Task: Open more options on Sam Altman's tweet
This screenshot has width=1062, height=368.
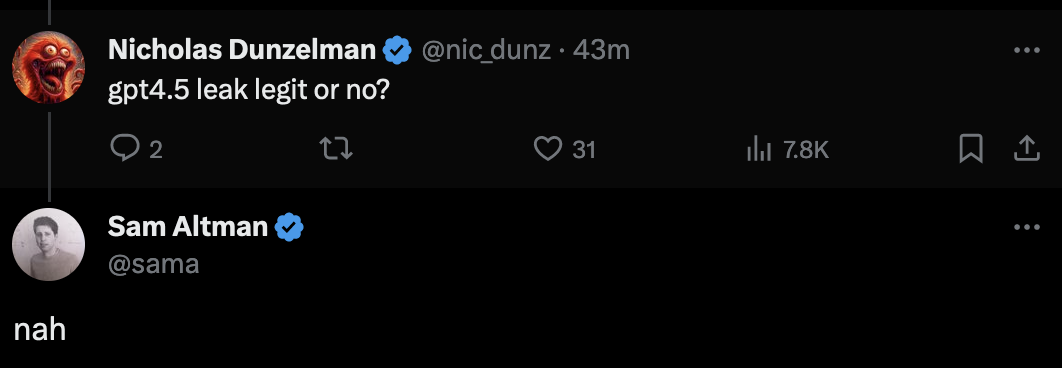Action: (x=1027, y=228)
